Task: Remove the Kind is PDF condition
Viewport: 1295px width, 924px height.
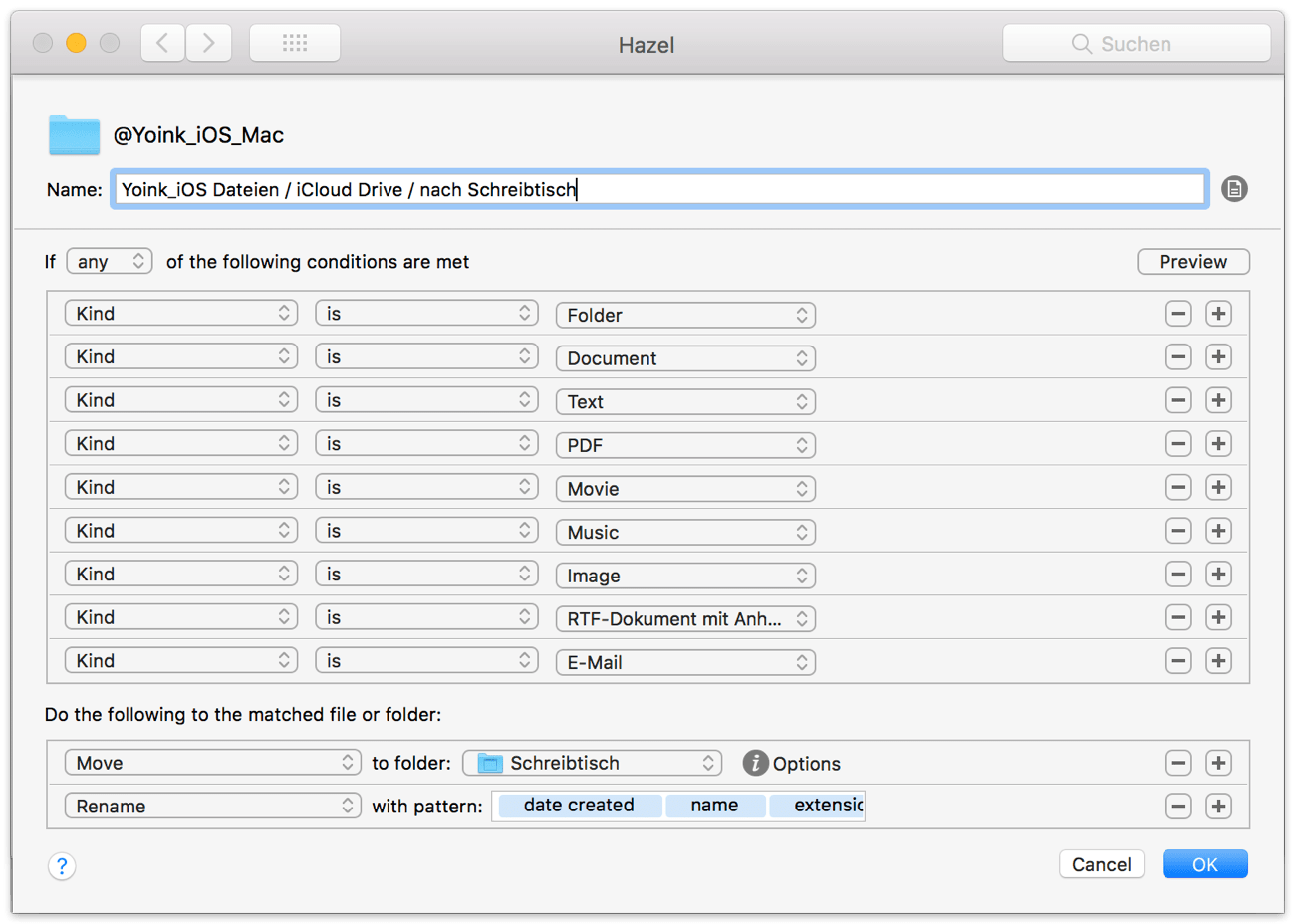Action: (x=1178, y=444)
